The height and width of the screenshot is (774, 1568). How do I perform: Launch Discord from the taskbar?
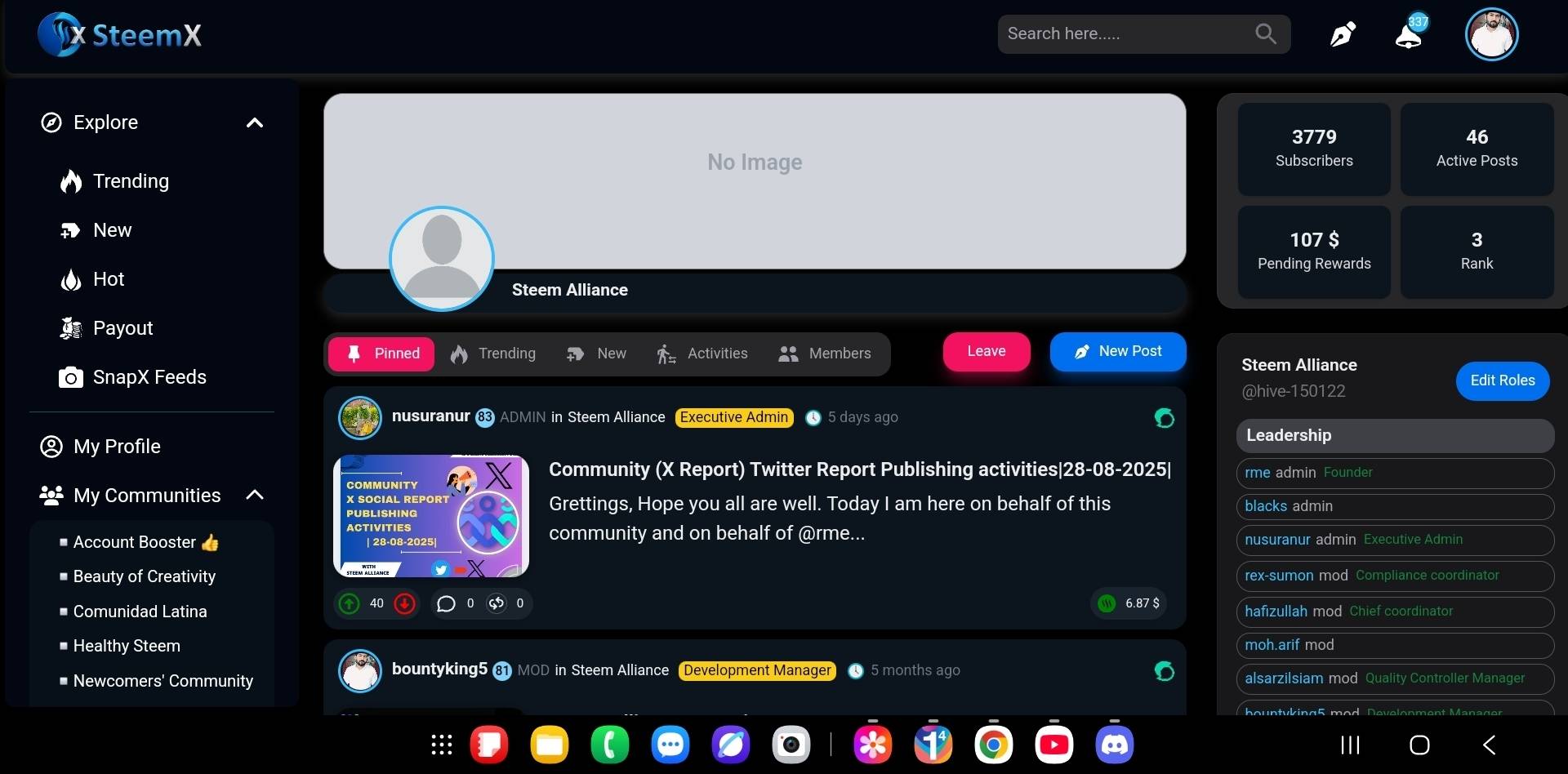1115,745
